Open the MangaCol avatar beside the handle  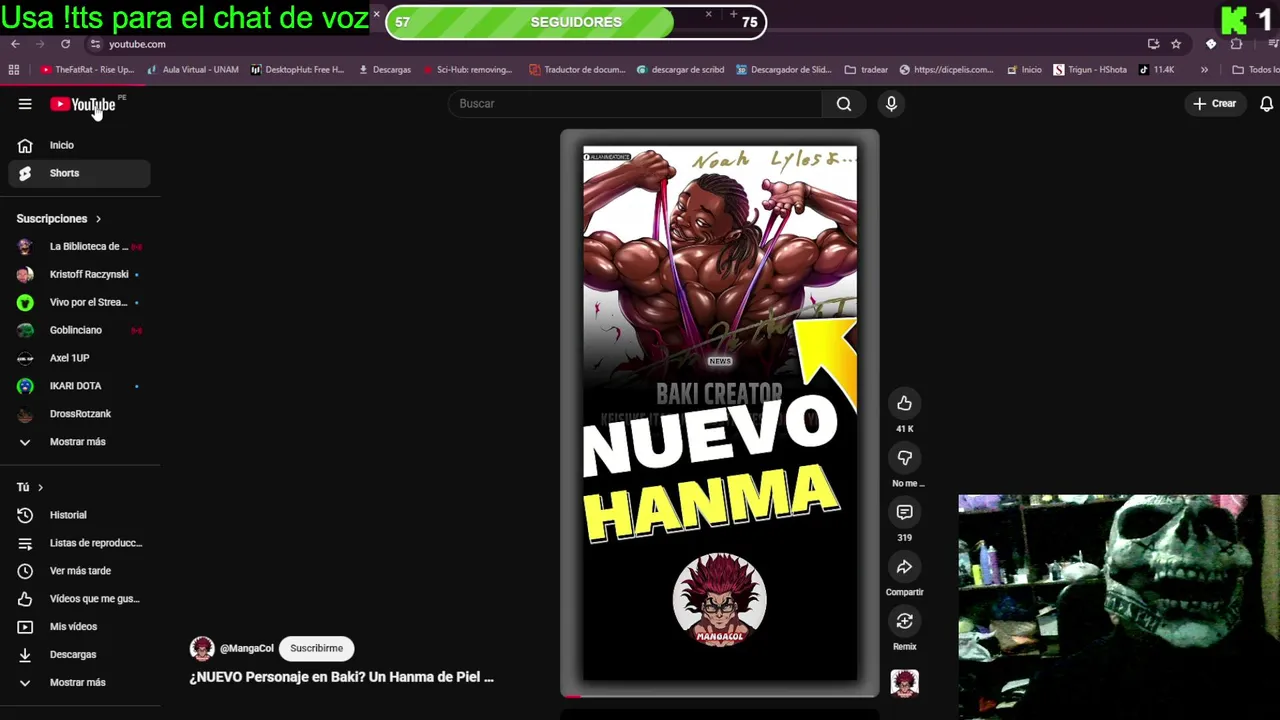point(202,648)
